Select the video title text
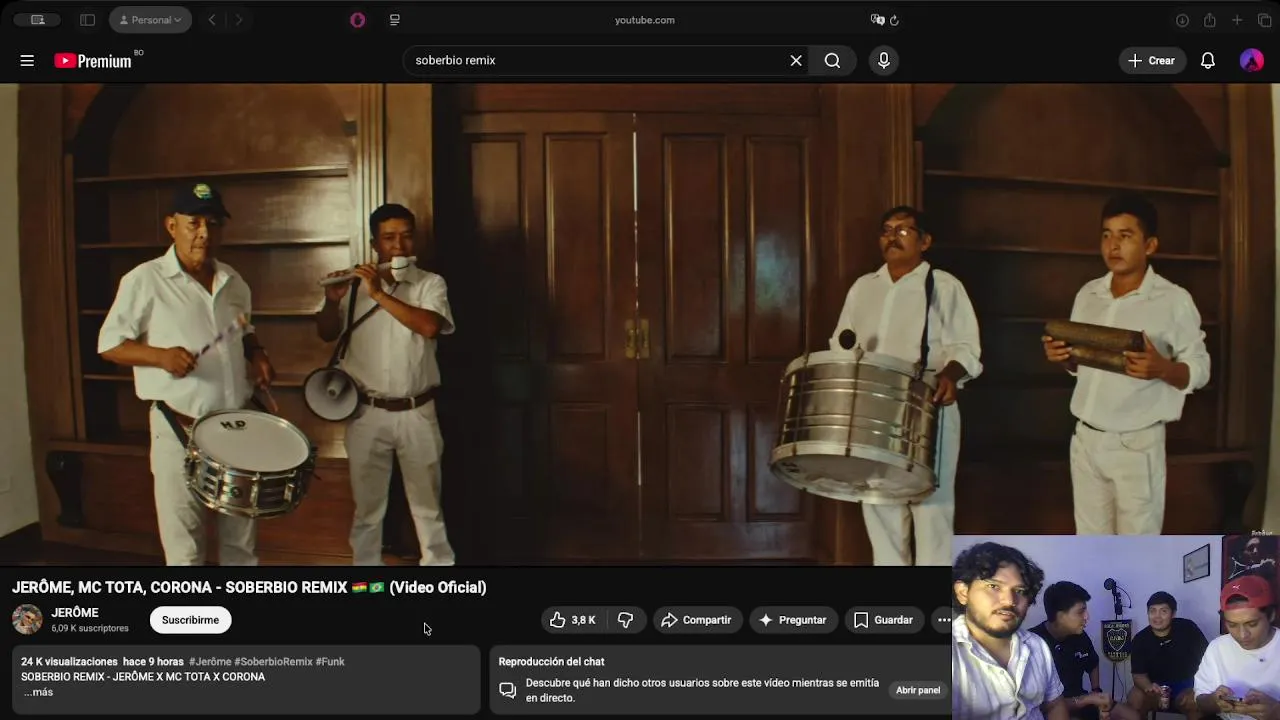 249,587
